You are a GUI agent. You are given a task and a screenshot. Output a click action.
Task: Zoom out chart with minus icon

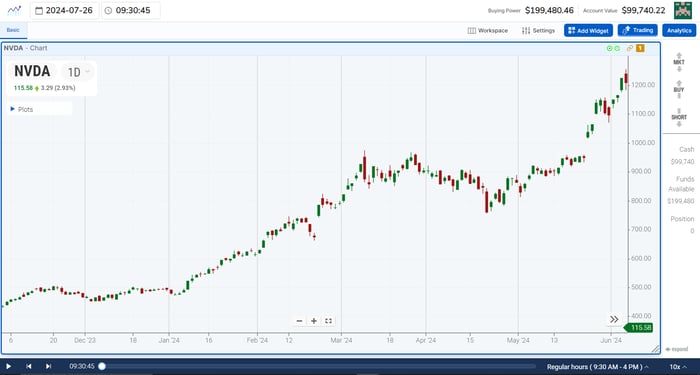coord(300,321)
